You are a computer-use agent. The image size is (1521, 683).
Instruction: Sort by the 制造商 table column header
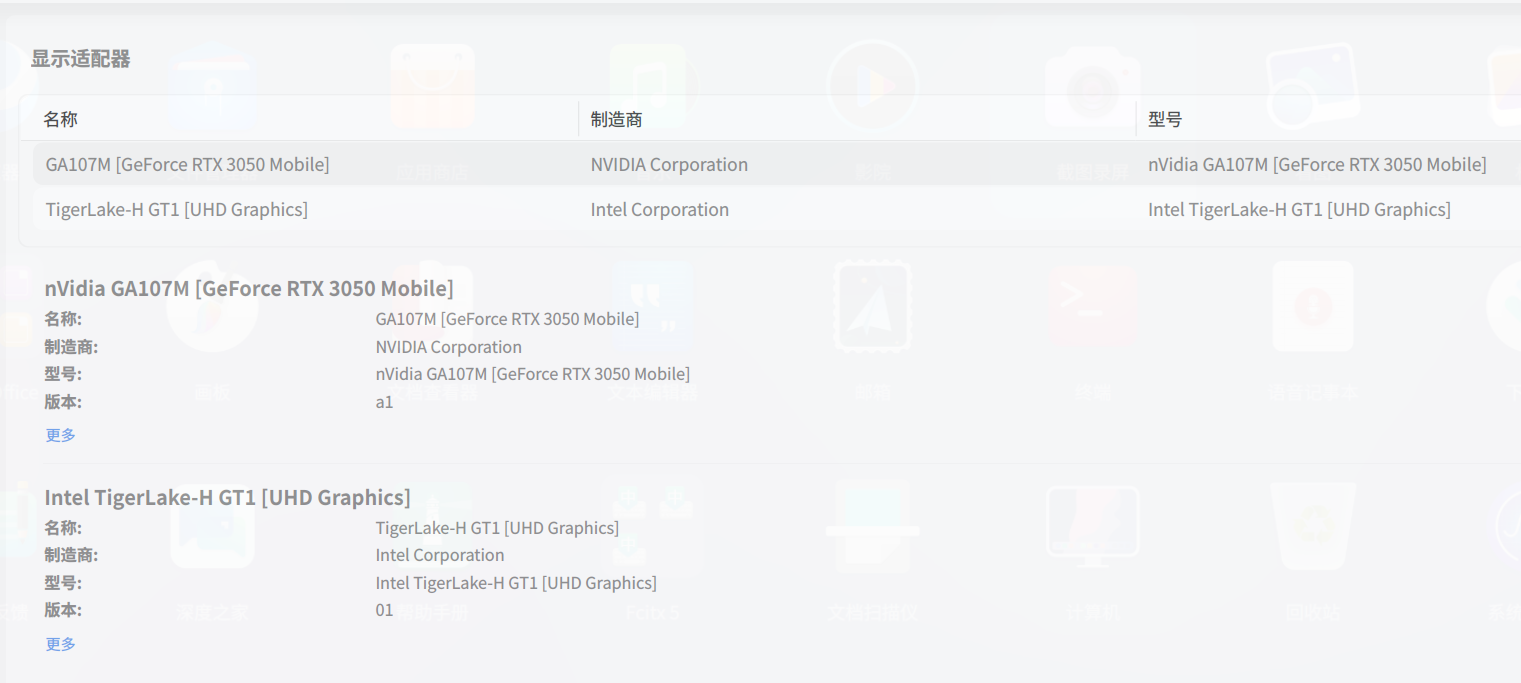tap(616, 119)
